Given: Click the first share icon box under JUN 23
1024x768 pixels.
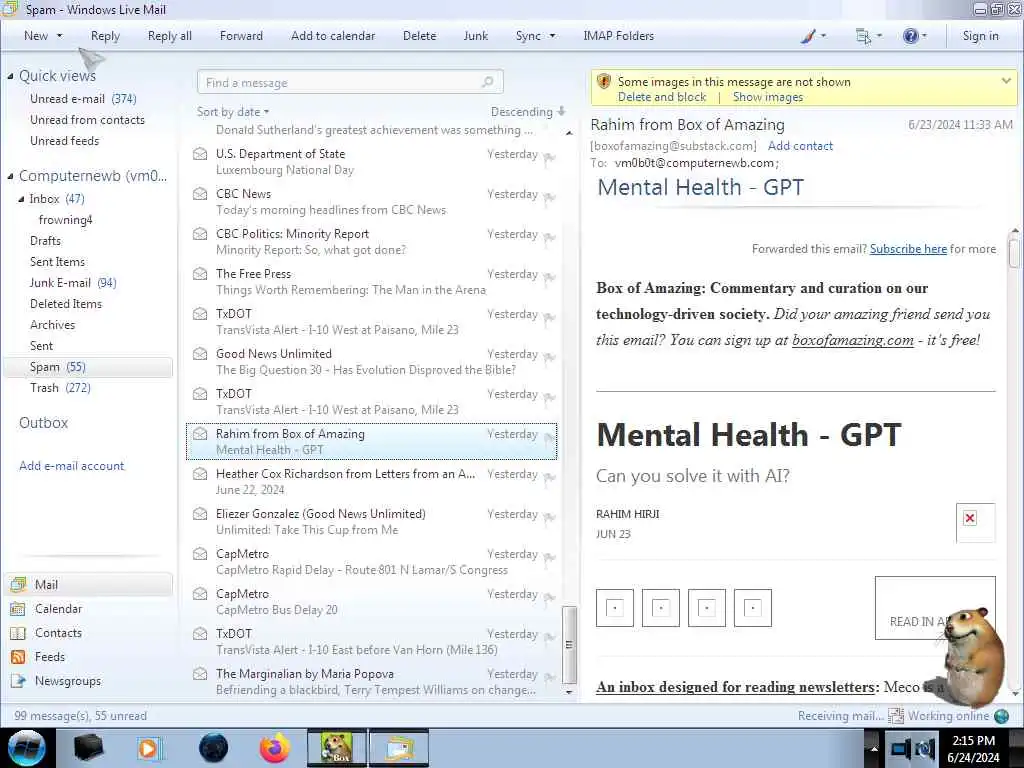Looking at the screenshot, I should point(615,608).
